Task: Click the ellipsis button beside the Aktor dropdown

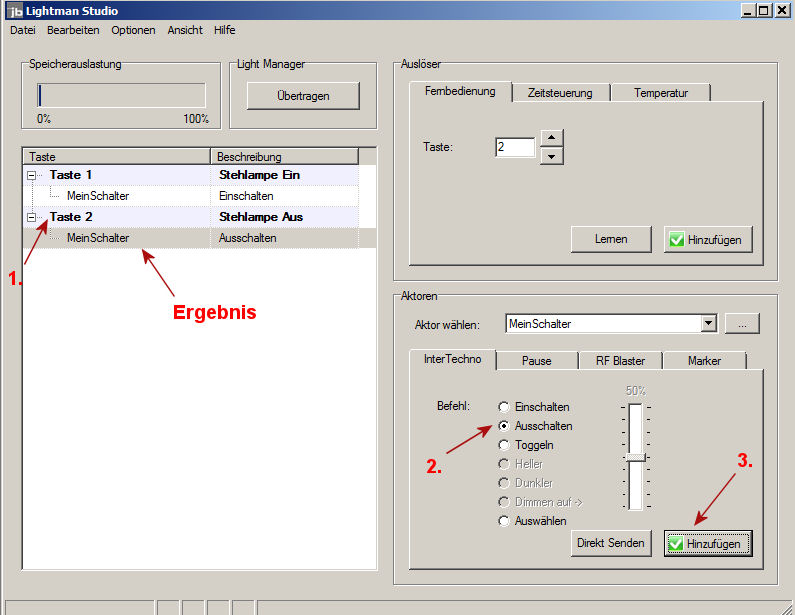Action: pyautogui.click(x=742, y=324)
